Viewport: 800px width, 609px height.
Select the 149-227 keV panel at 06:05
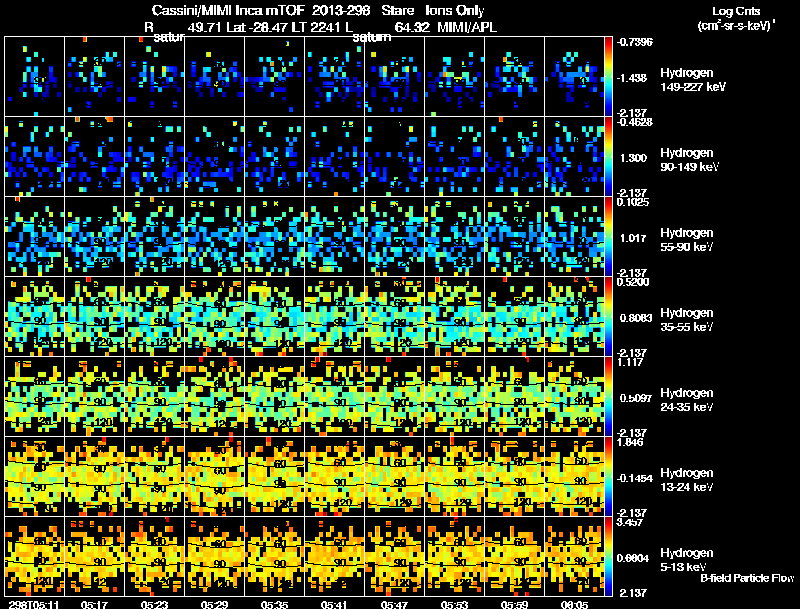click(574, 77)
